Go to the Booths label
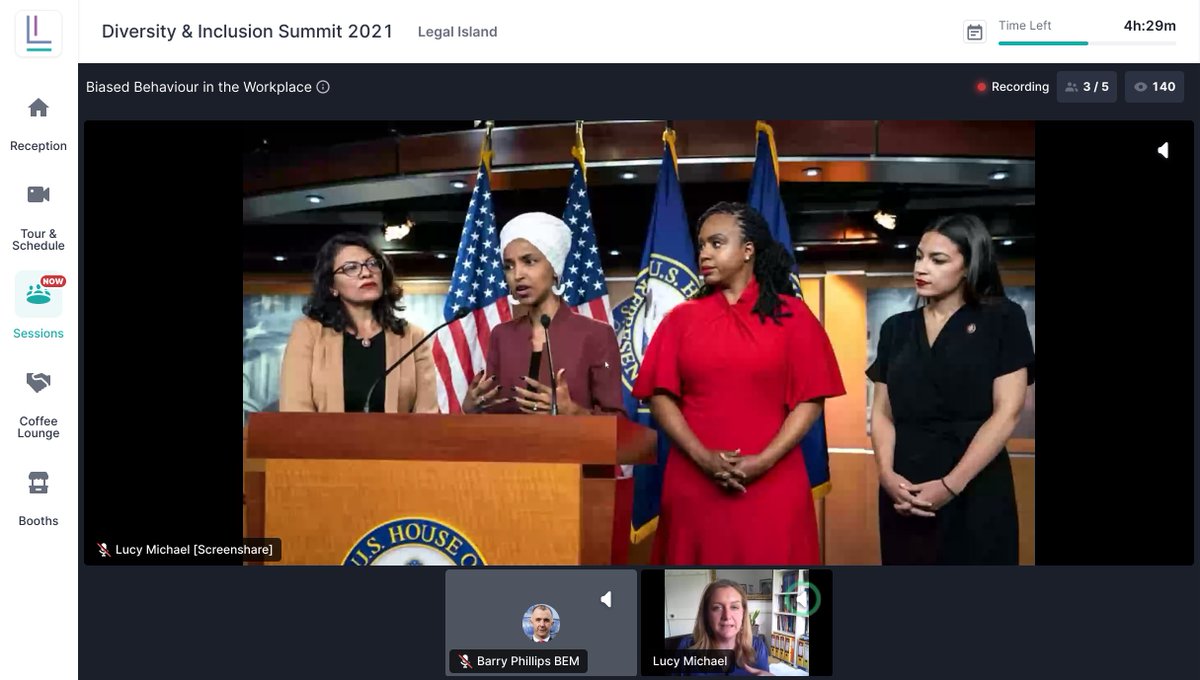The width and height of the screenshot is (1200, 680). click(x=38, y=521)
